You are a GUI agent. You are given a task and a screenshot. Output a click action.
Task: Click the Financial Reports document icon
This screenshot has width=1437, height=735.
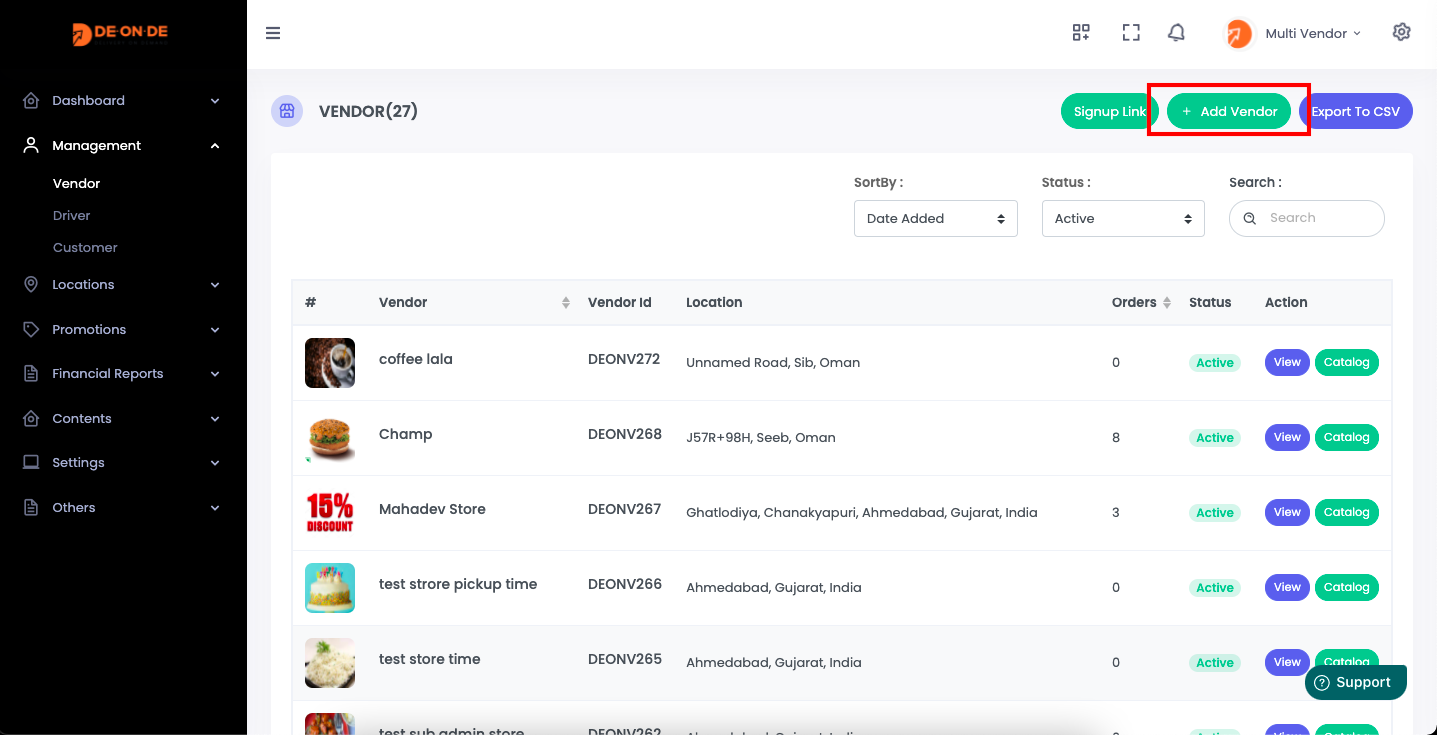pyautogui.click(x=31, y=373)
